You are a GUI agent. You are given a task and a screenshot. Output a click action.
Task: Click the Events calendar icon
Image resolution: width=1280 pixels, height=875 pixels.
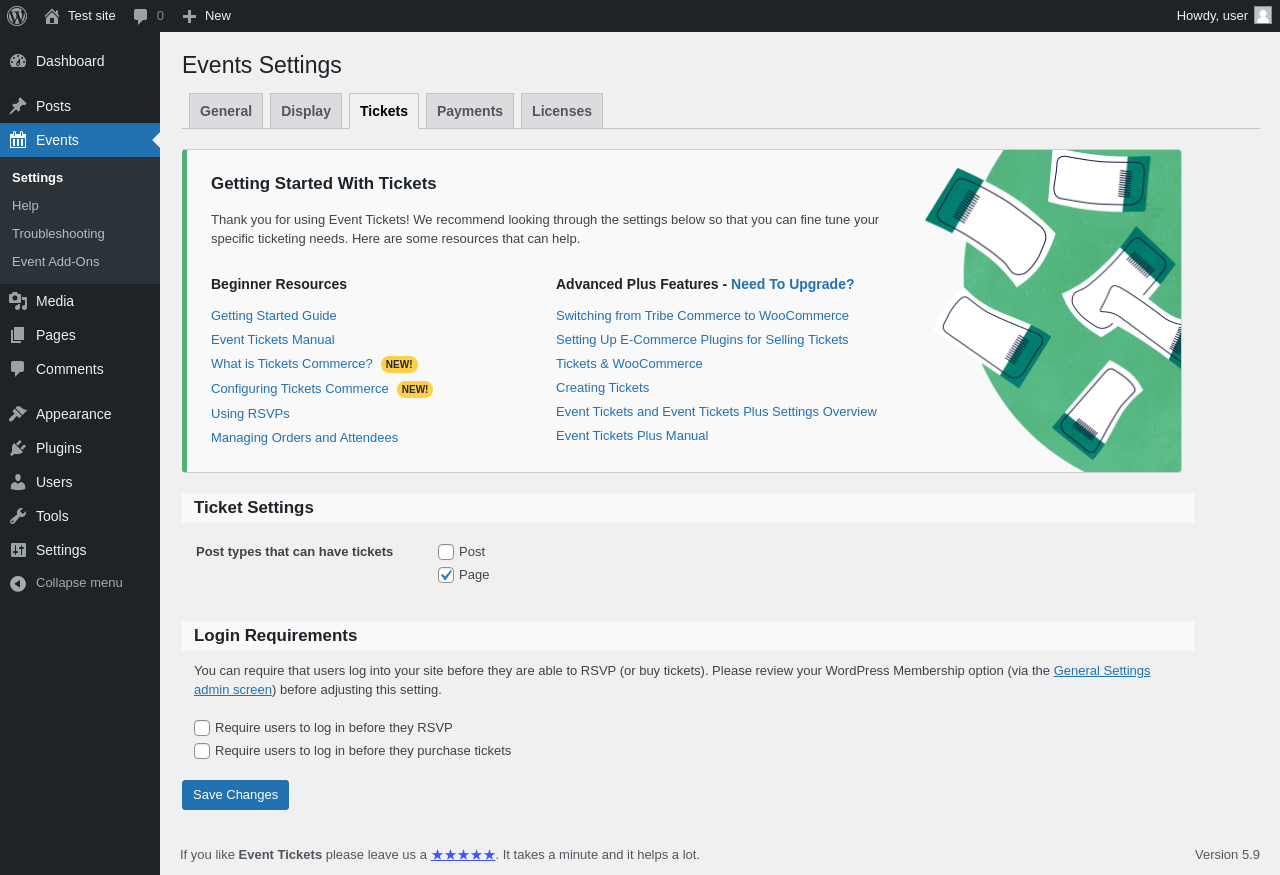pyautogui.click(x=18, y=140)
